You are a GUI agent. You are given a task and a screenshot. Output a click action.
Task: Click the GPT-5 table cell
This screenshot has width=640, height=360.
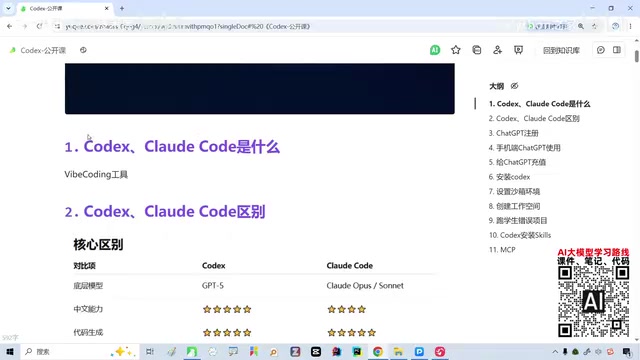coord(213,286)
